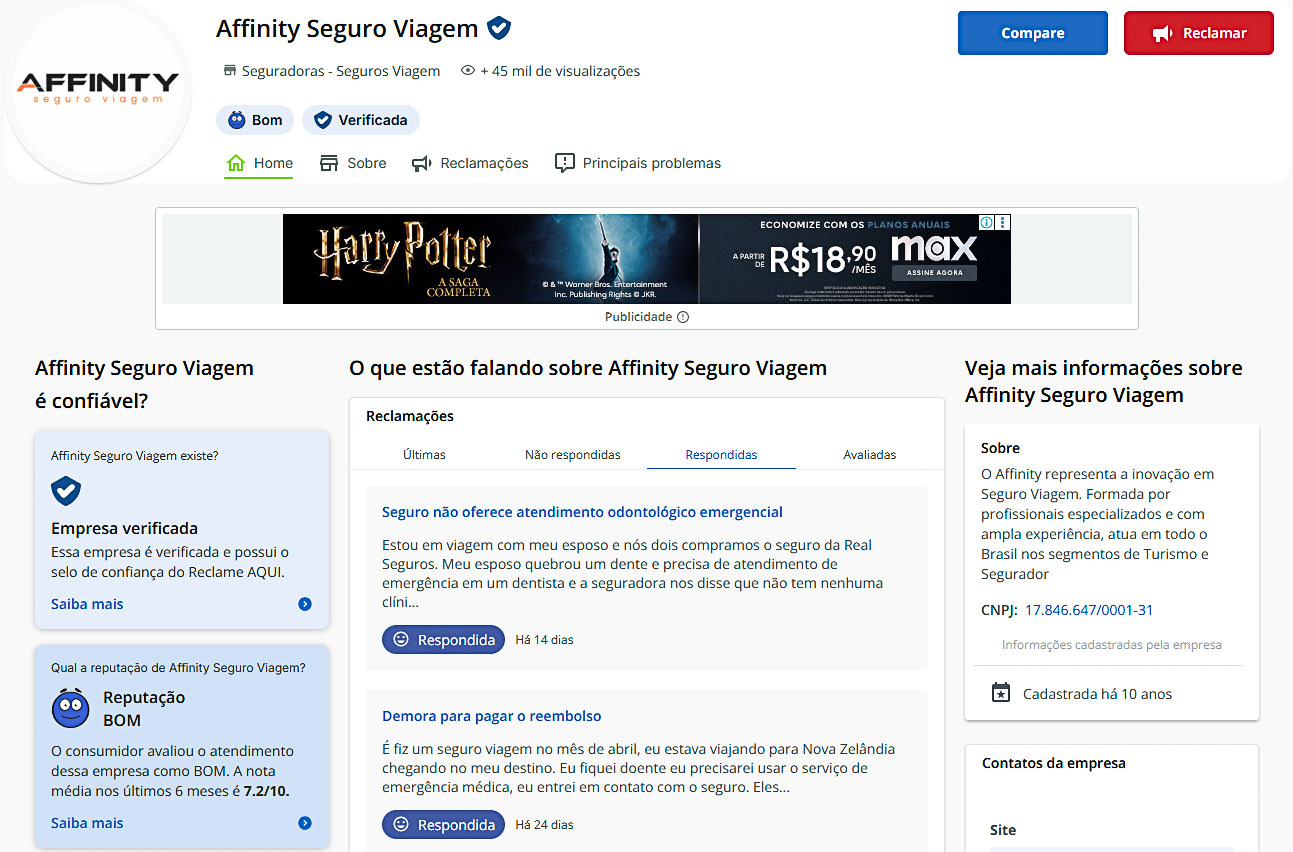Click the Site label under Contatos

1003,830
